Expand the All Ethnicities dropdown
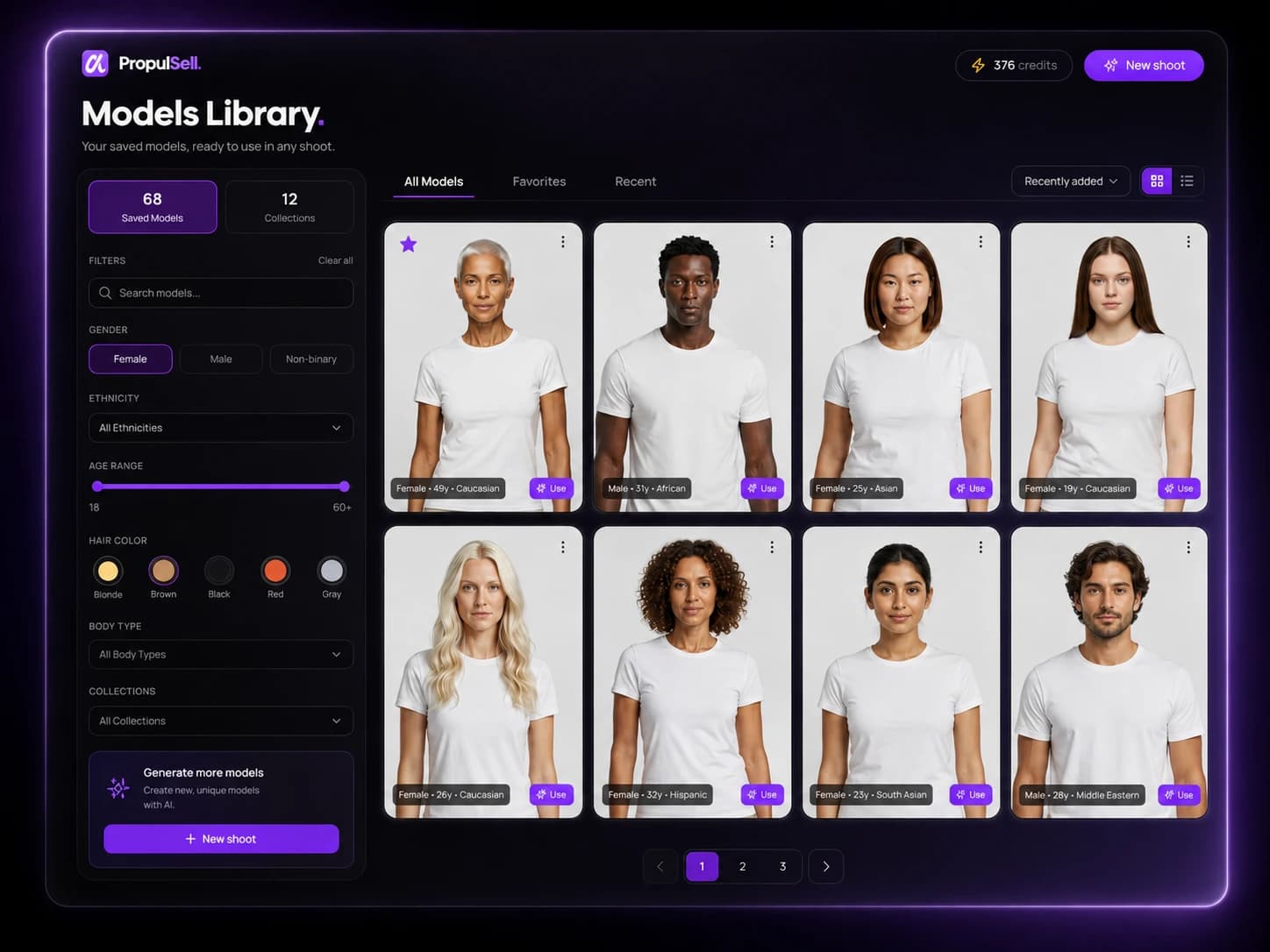This screenshot has height=952, width=1270. click(x=221, y=428)
